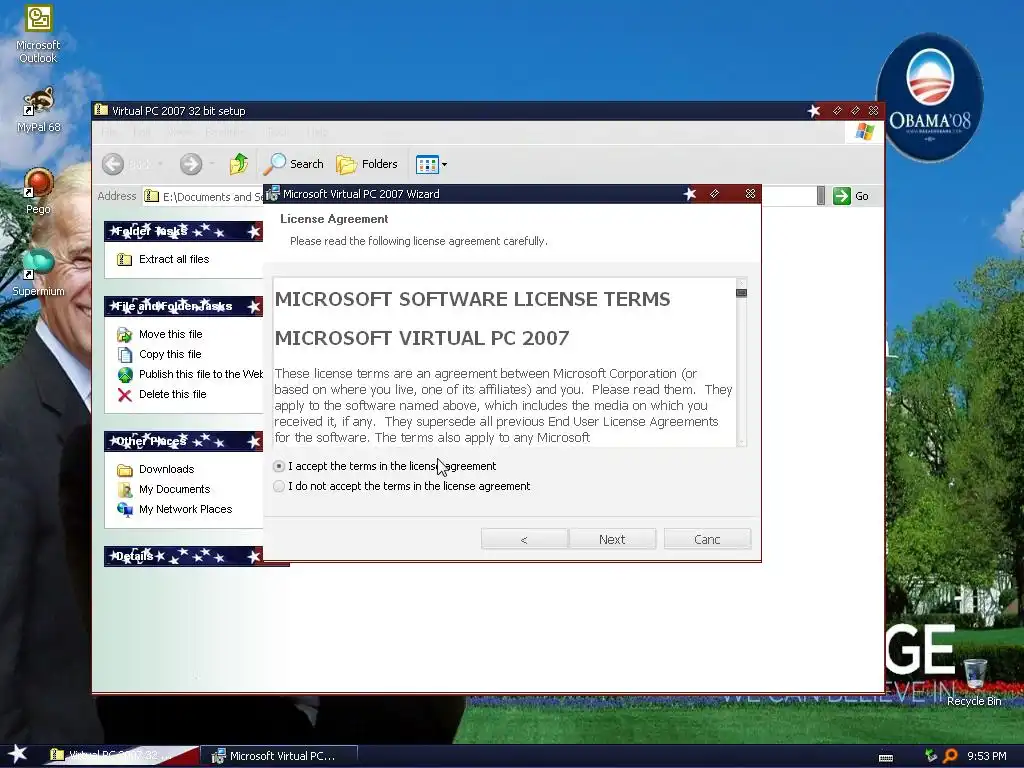Open My Documents in Other Places

tap(174, 489)
